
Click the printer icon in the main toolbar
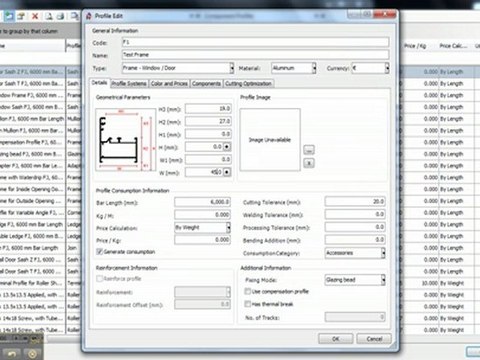[61, 16]
